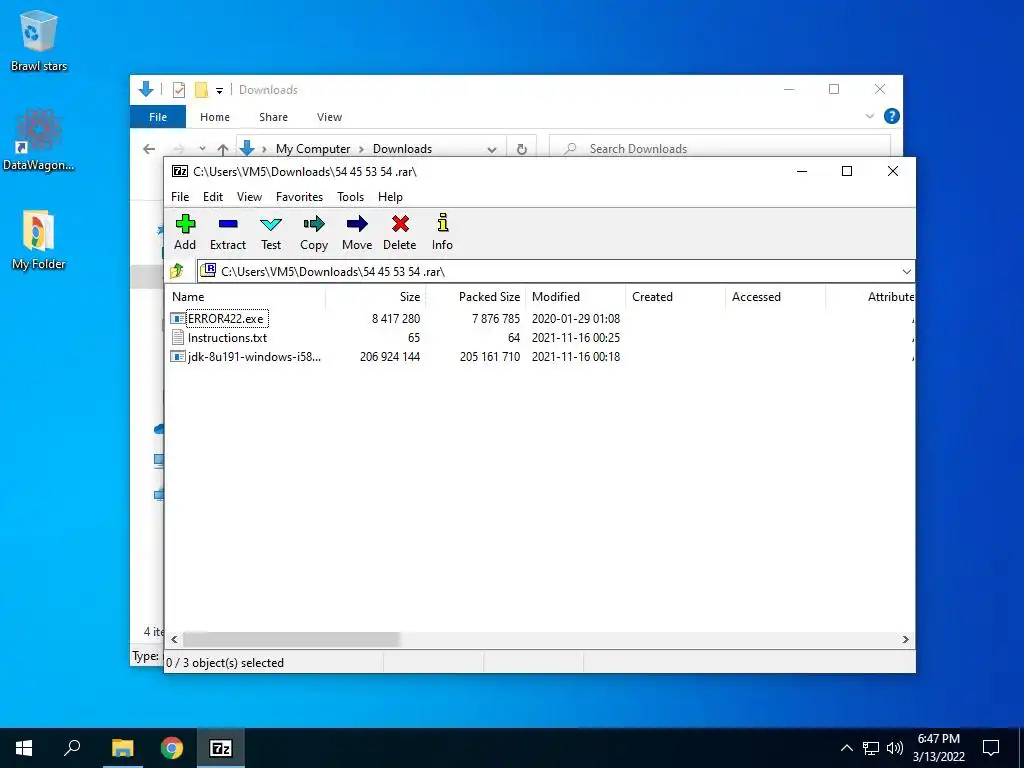Click the taskbar clock and date
Viewport: 1024px width, 768px height.
938,748
